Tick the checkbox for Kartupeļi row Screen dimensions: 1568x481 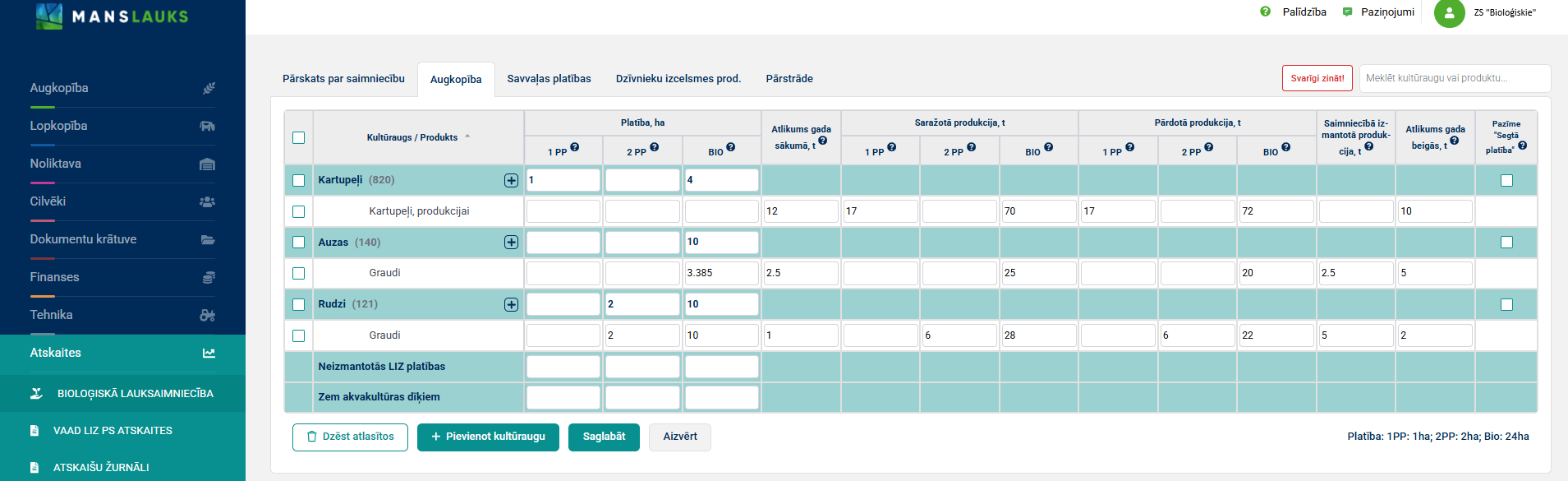pos(298,180)
